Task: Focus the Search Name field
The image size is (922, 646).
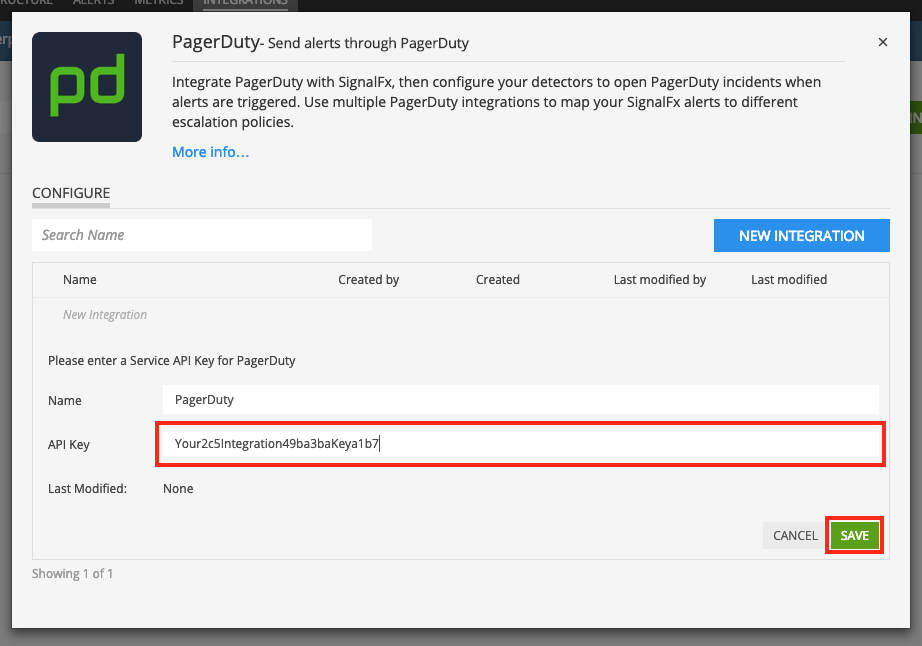Action: [x=202, y=235]
